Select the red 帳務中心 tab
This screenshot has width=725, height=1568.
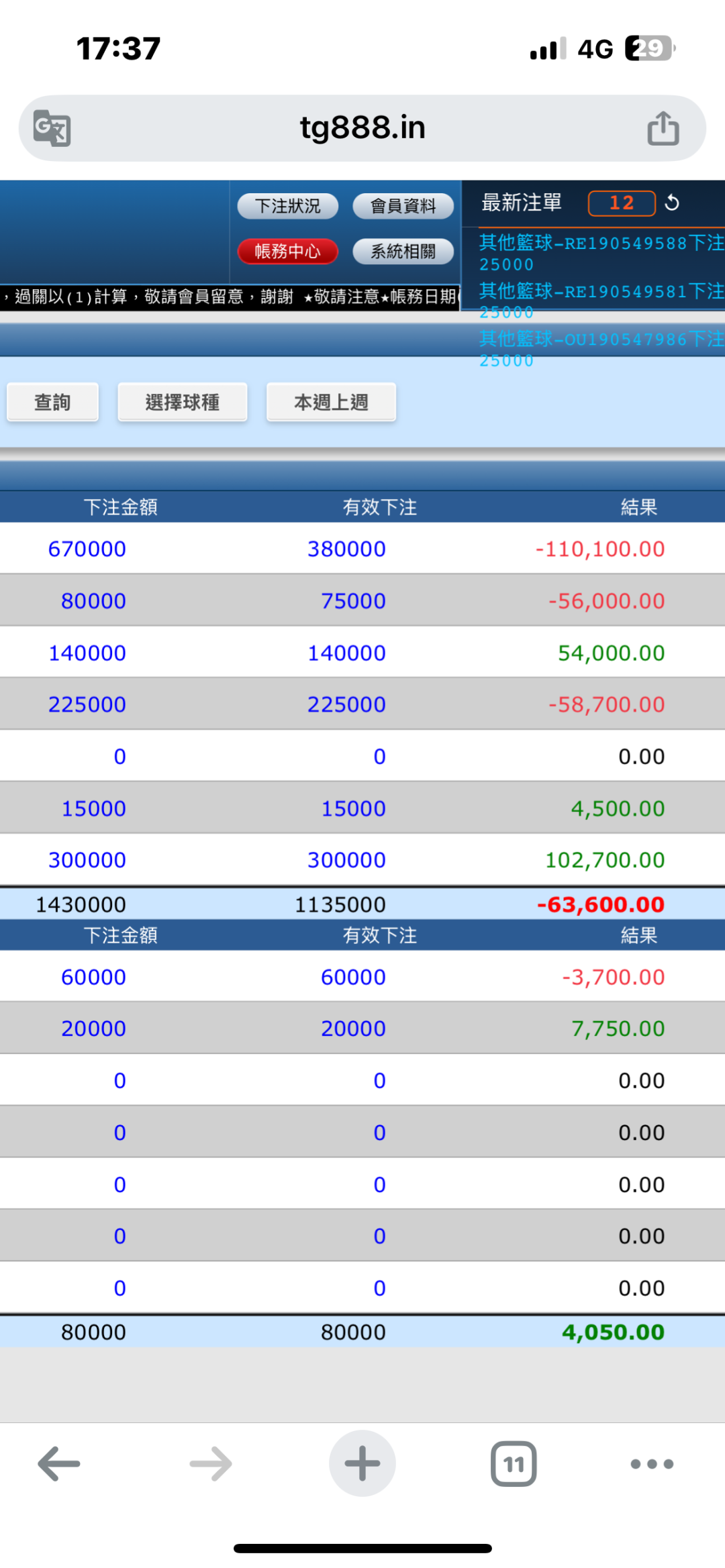[287, 252]
